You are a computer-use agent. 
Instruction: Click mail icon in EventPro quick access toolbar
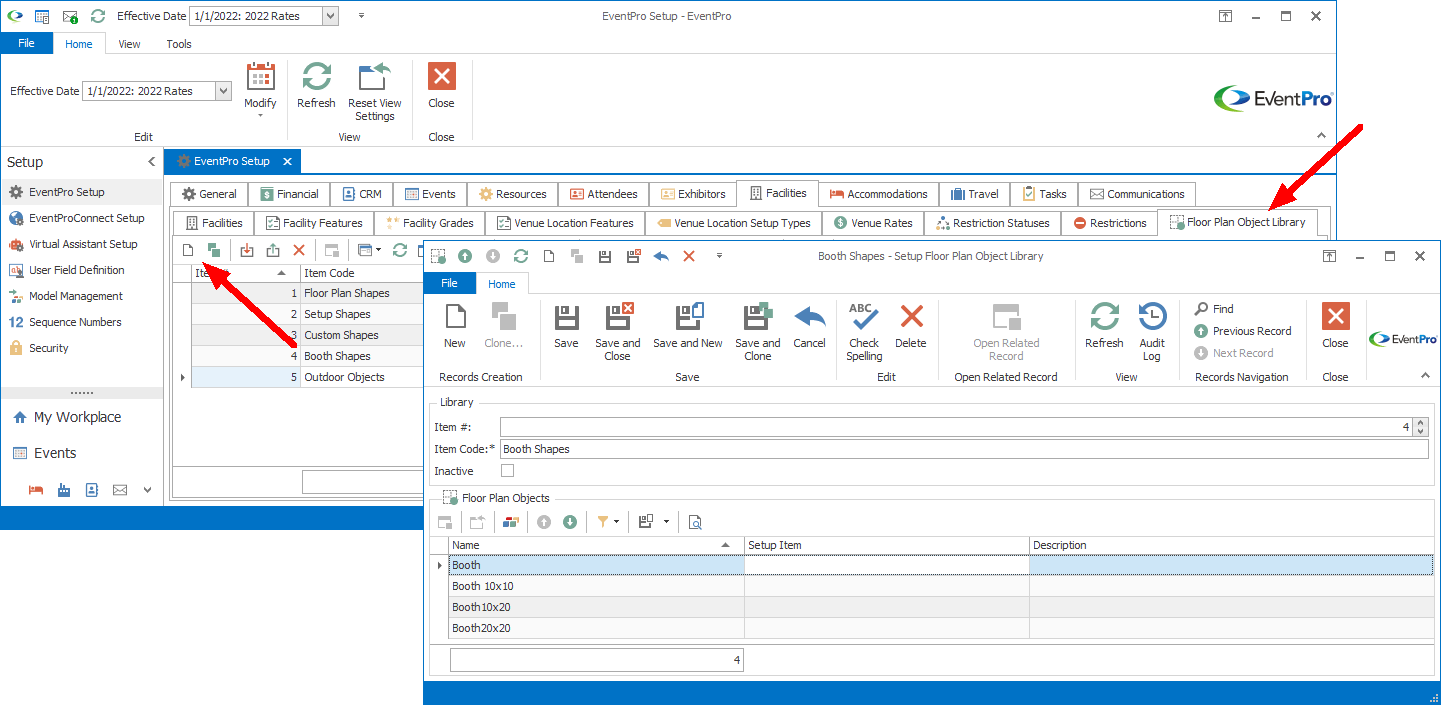click(70, 16)
